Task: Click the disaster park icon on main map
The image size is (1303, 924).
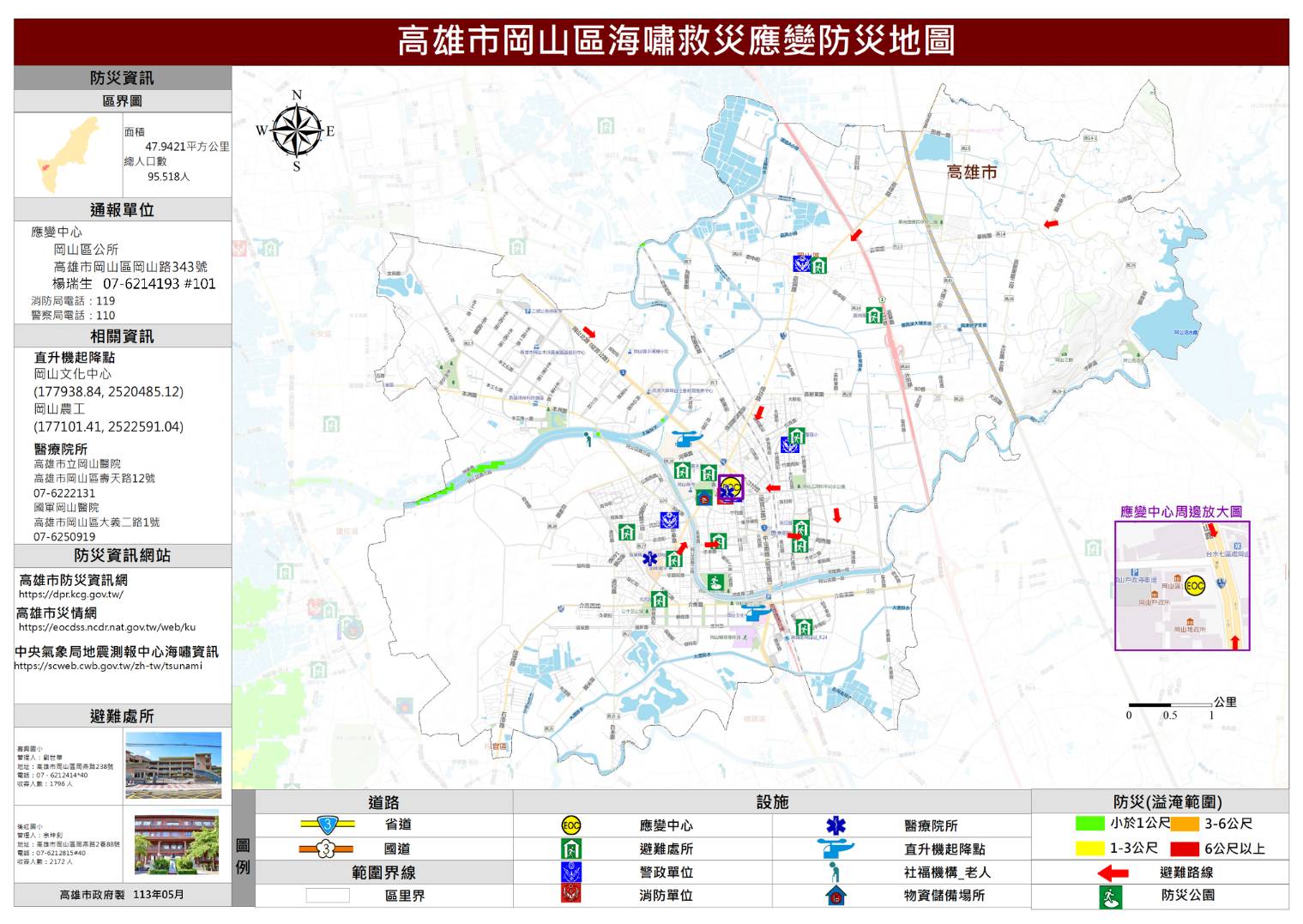Action: click(x=715, y=583)
